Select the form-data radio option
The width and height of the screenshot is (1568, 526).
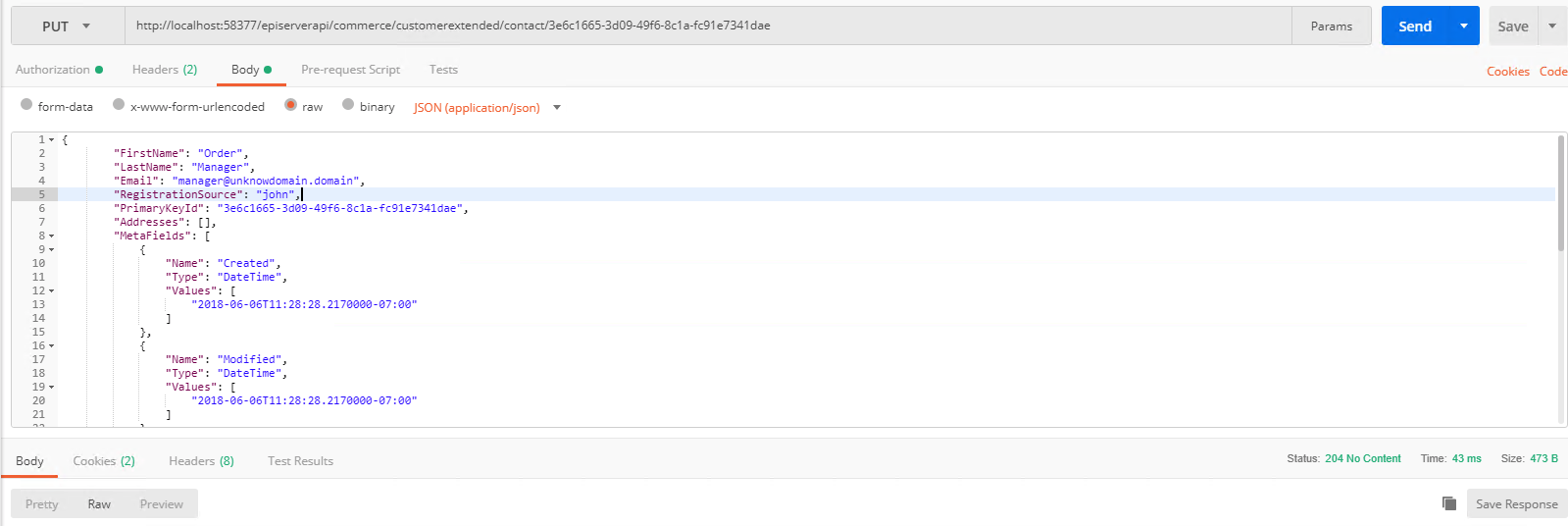(26, 105)
